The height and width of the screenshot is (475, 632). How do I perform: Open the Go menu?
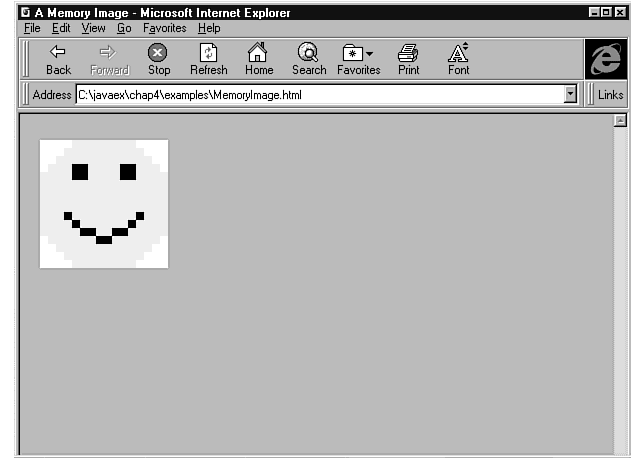[124, 28]
